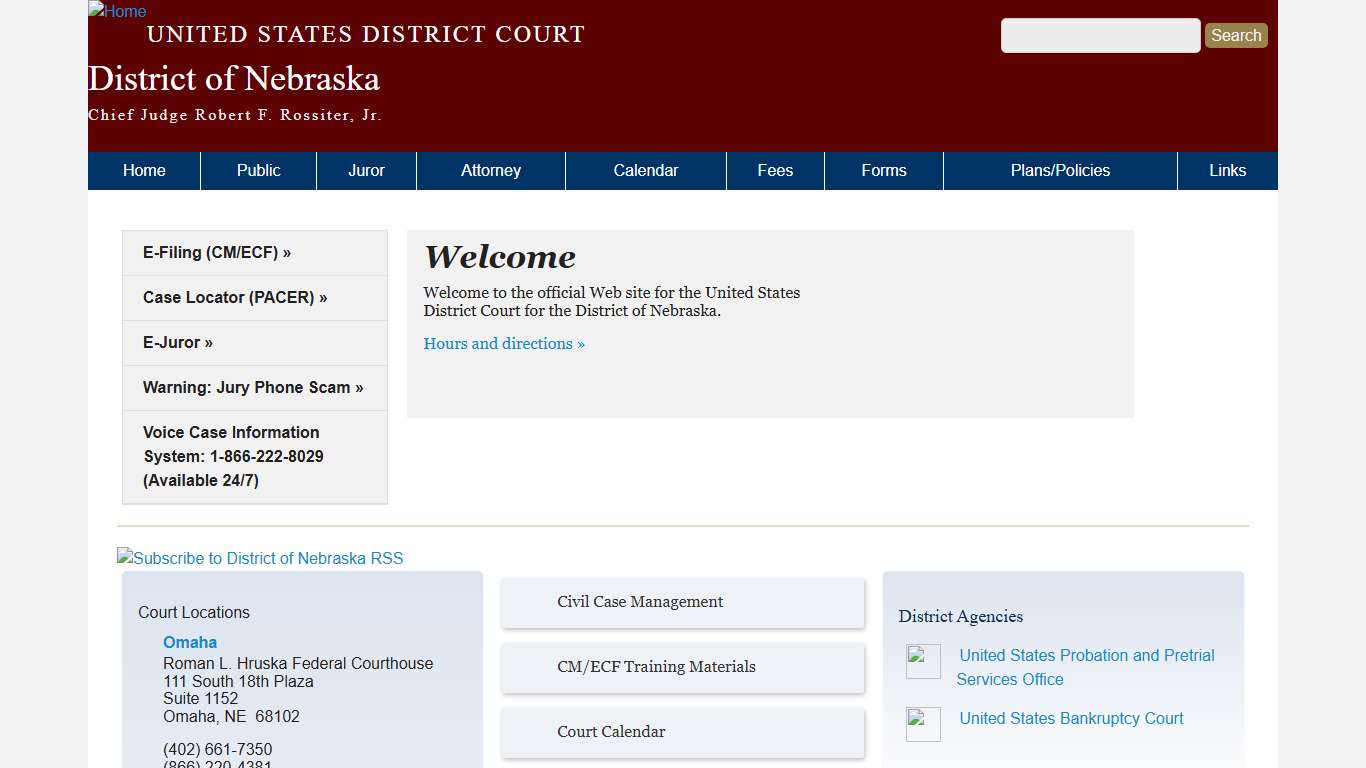This screenshot has height=768, width=1366.
Task: Open the Plans/Policies menu
Action: point(1060,170)
